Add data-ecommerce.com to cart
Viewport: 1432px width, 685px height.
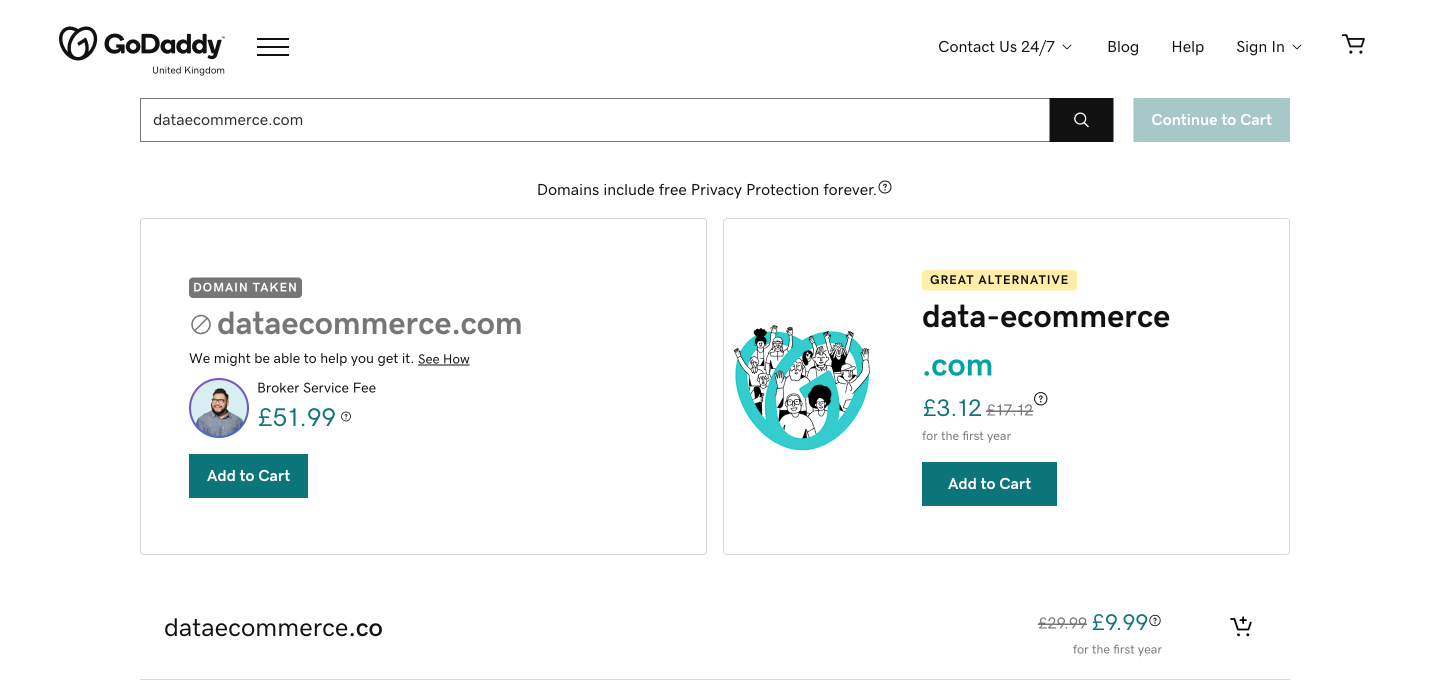tap(989, 483)
